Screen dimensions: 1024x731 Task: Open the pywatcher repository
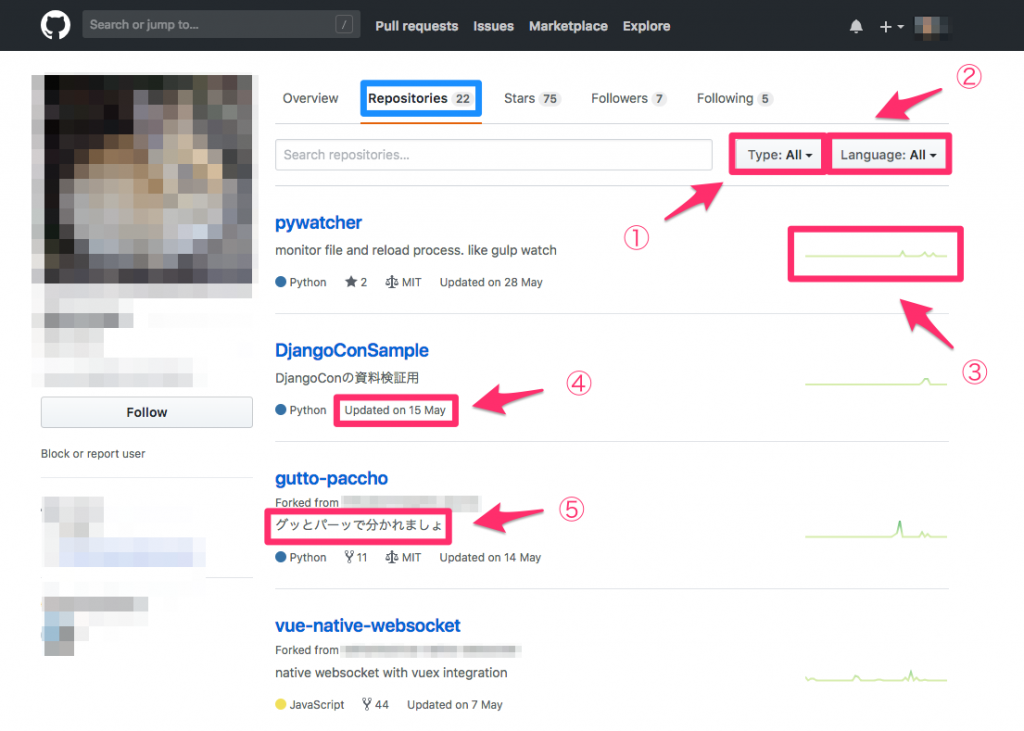pyautogui.click(x=318, y=222)
